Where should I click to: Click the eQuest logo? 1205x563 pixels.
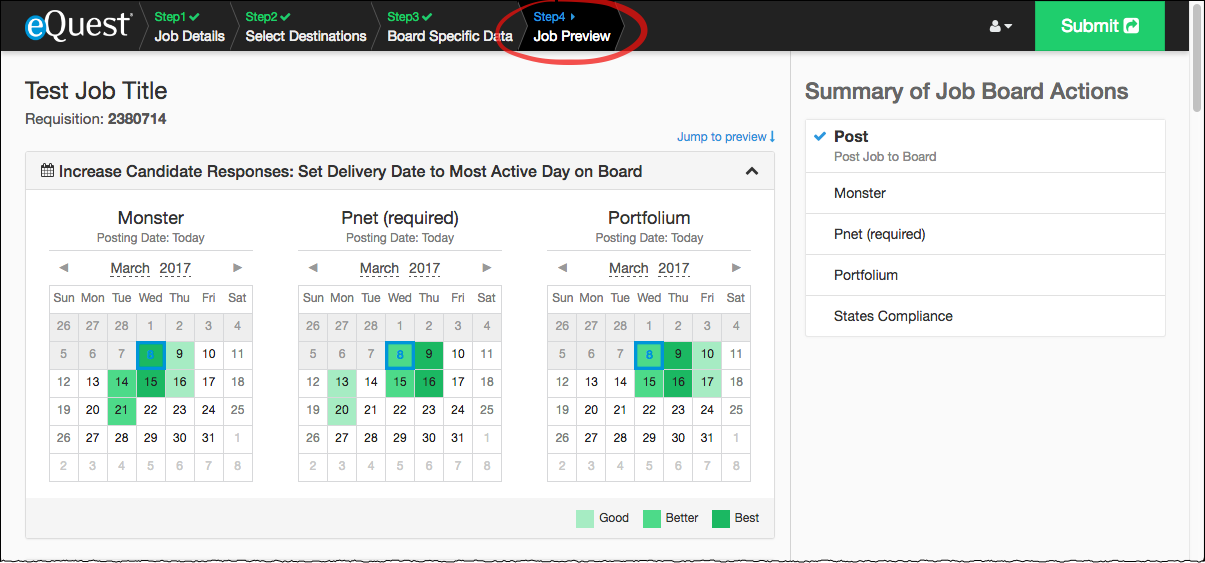coord(78,26)
